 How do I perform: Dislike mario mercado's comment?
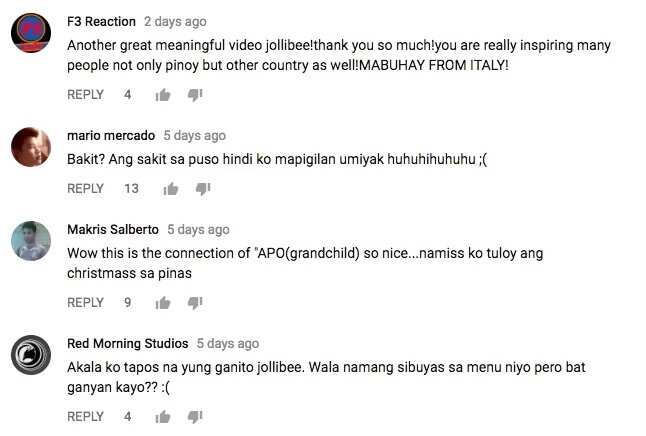pos(203,189)
